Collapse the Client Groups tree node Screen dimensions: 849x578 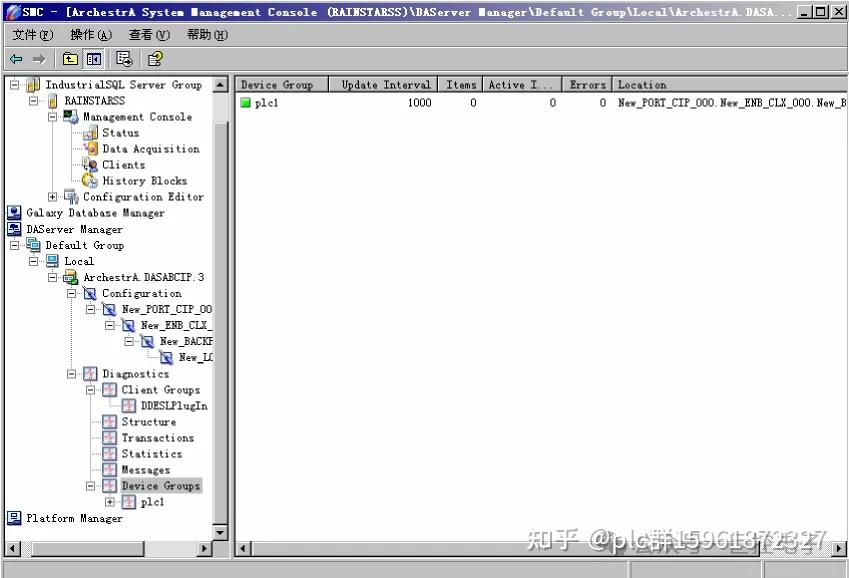(90, 390)
